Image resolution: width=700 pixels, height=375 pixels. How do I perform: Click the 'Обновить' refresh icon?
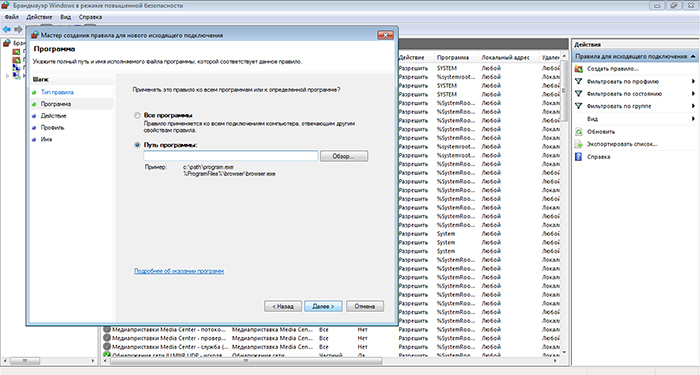(x=579, y=132)
